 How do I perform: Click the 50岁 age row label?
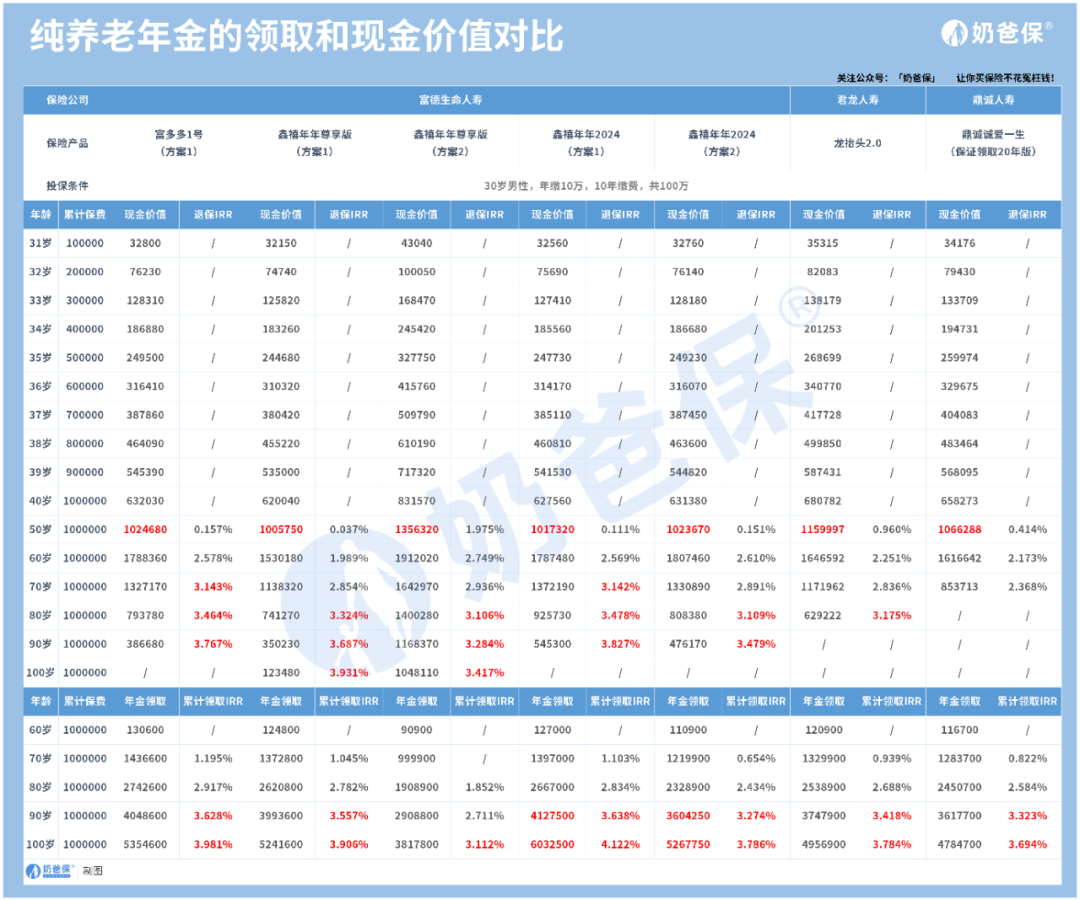tap(41, 530)
